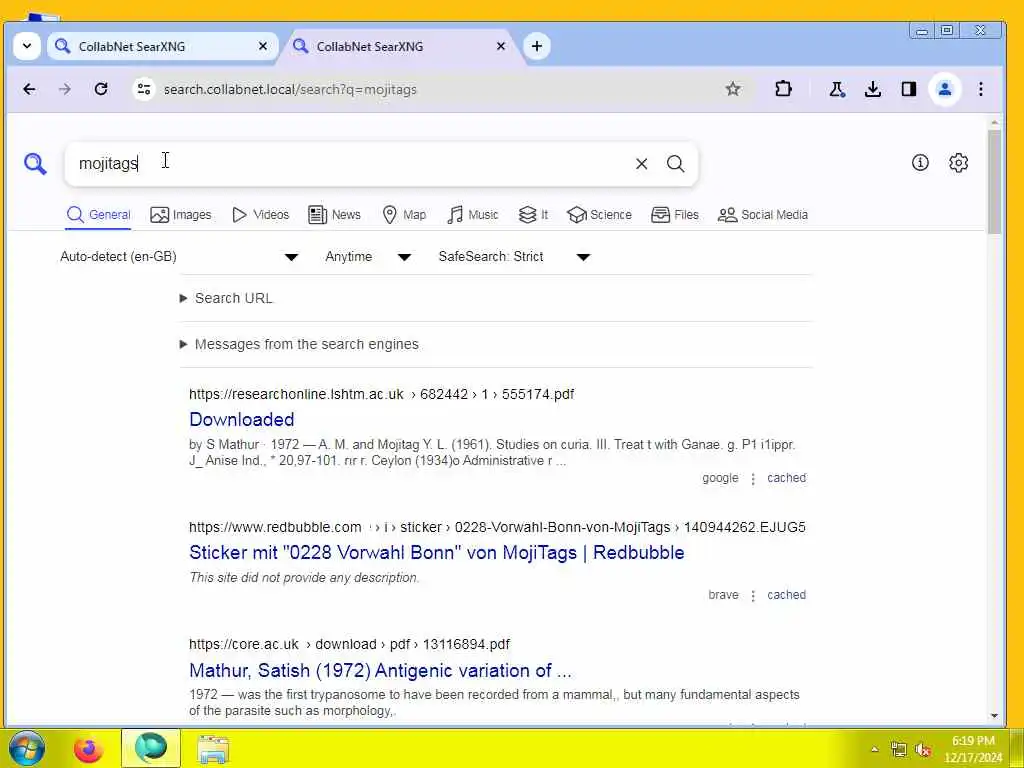Open the Anytime time range dropdown

coord(368,257)
